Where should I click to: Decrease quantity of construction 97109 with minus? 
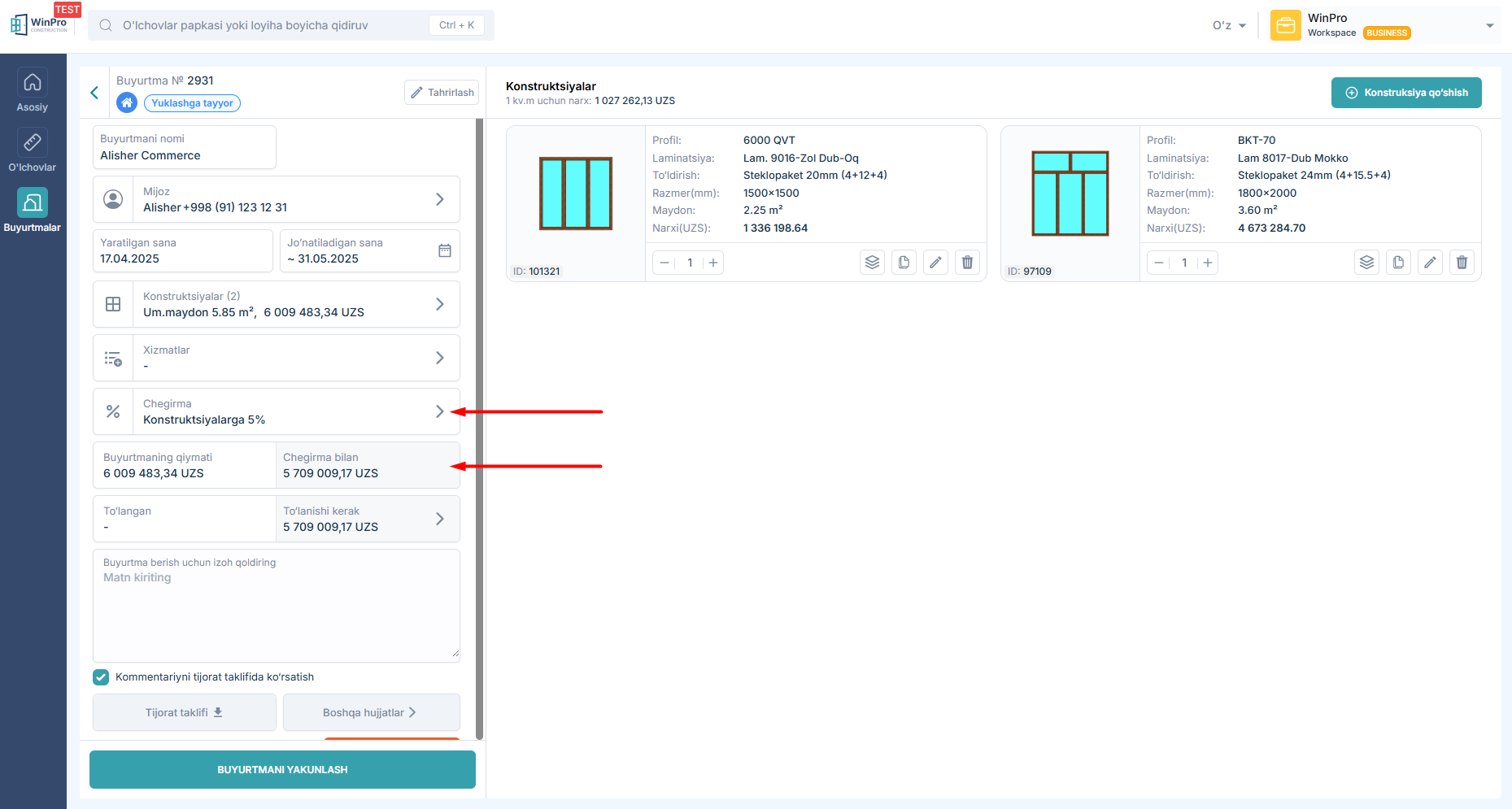[1159, 263]
